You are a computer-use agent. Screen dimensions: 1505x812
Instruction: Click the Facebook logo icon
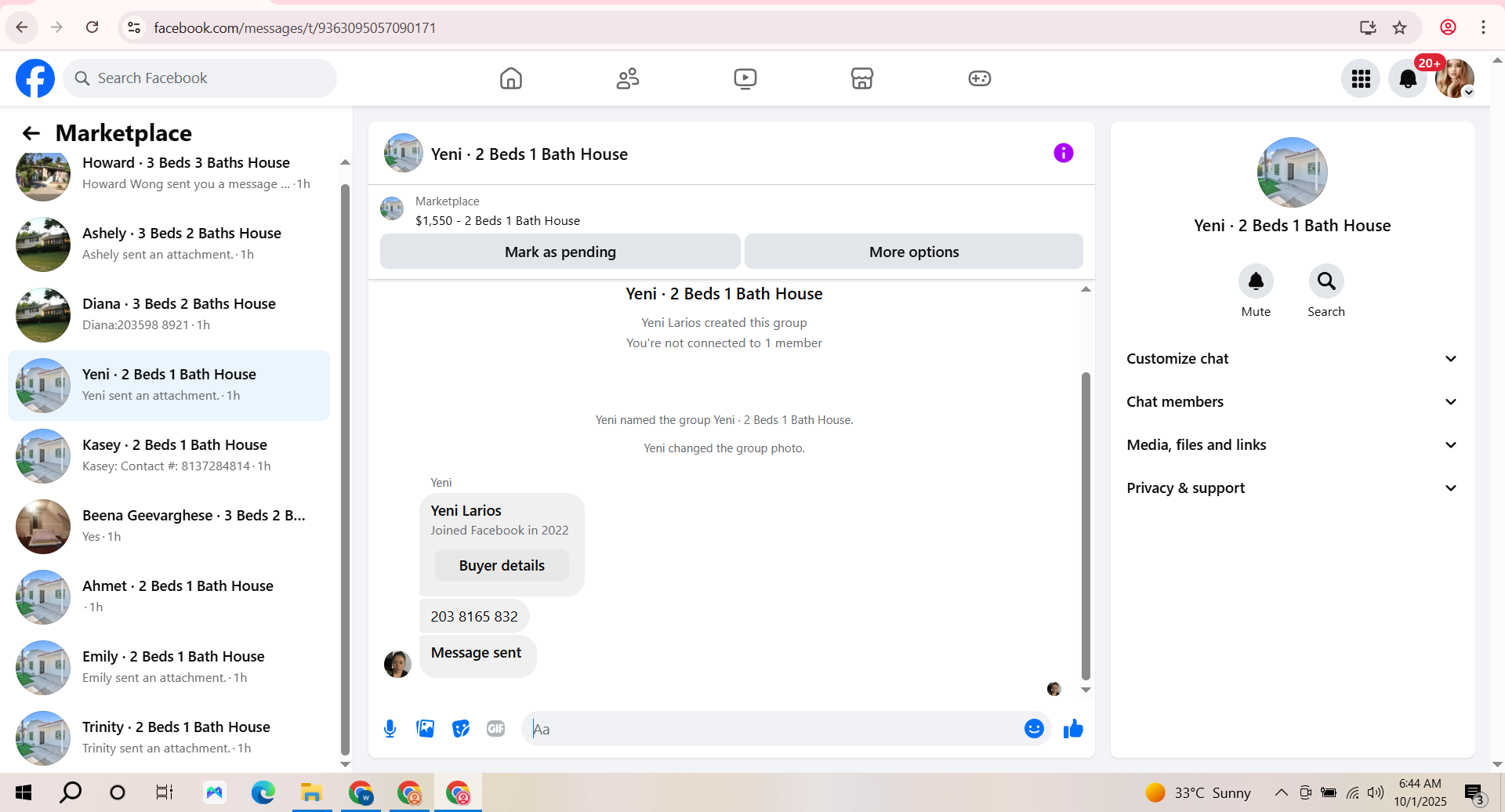point(35,78)
